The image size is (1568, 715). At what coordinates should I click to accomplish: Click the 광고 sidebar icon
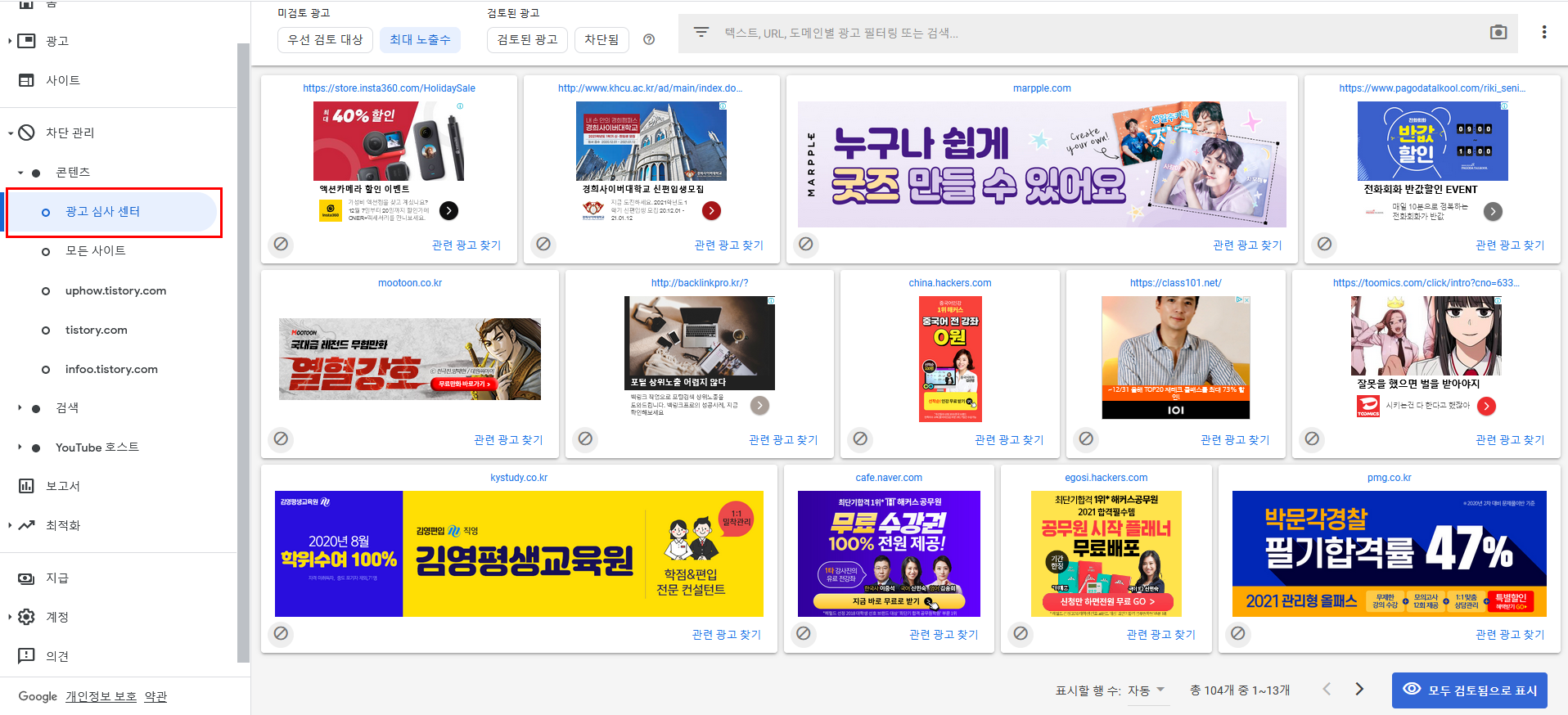click(27, 41)
